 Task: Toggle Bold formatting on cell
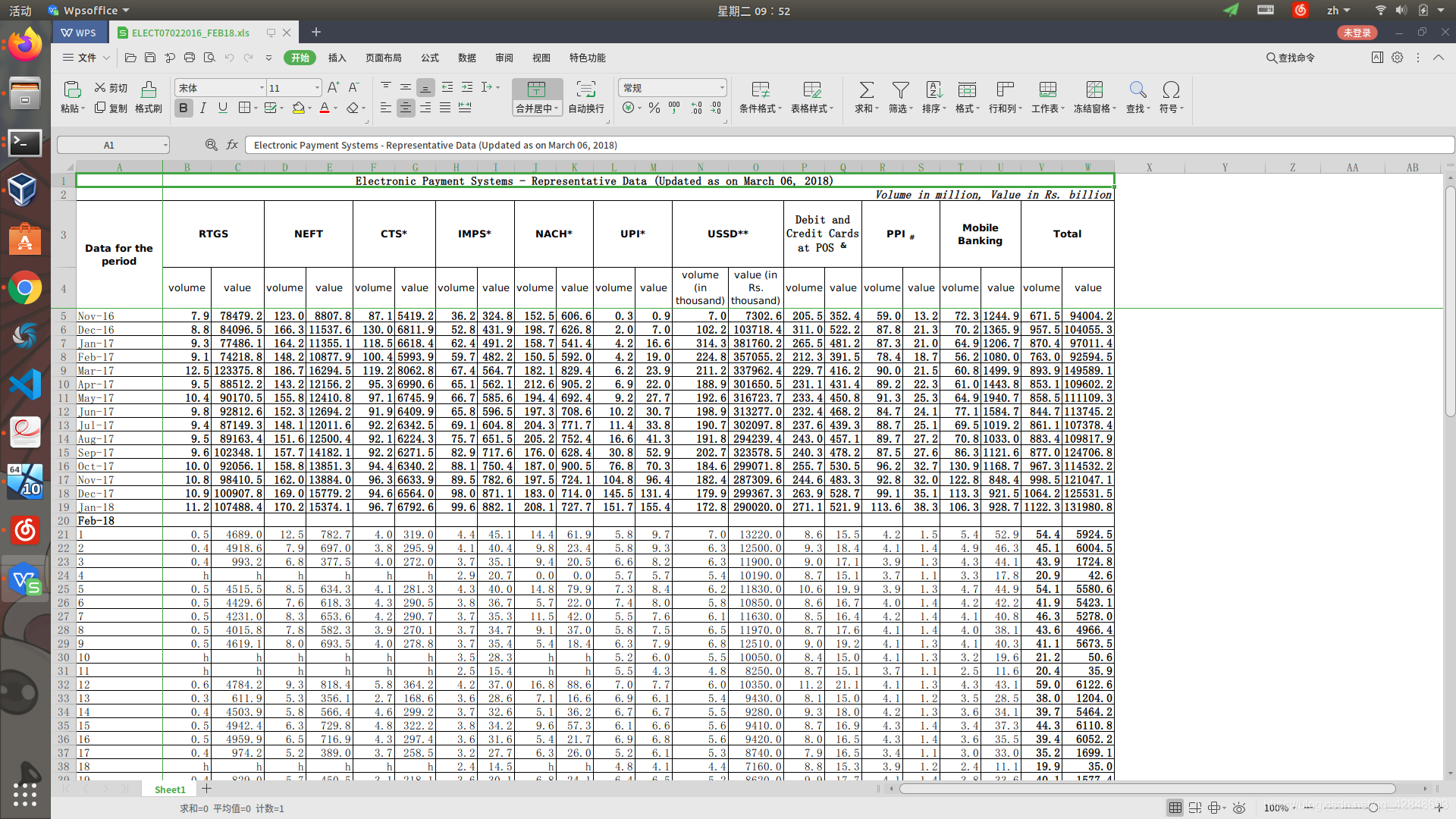click(184, 108)
